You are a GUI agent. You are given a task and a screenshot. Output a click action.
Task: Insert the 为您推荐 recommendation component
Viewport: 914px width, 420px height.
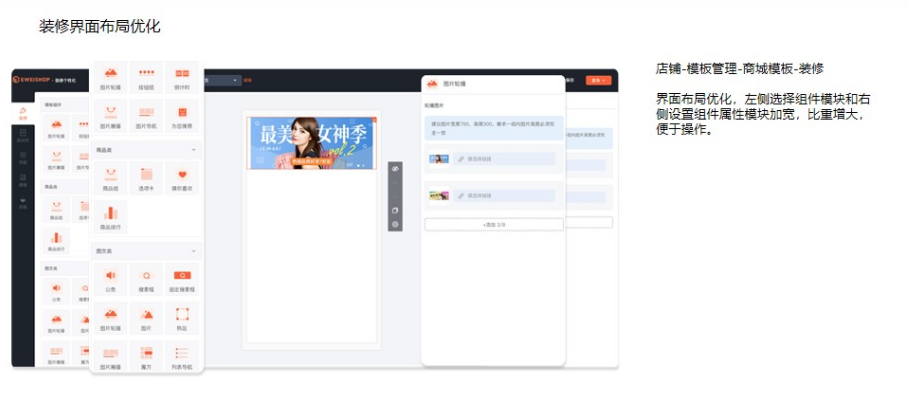click(182, 115)
